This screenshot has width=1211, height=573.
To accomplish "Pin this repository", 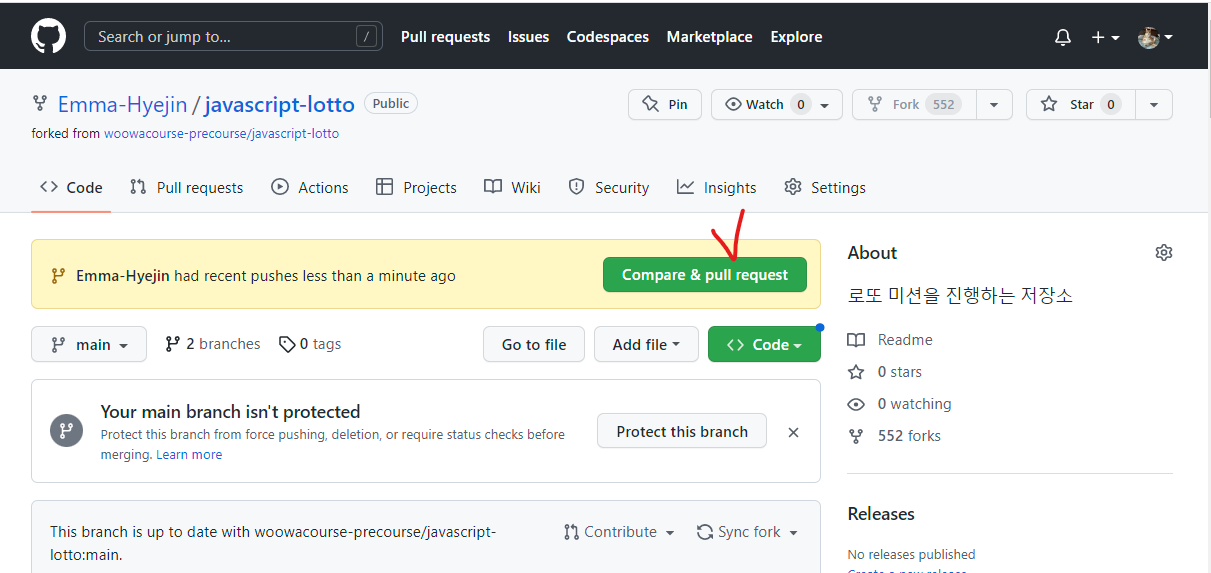I will (x=665, y=105).
